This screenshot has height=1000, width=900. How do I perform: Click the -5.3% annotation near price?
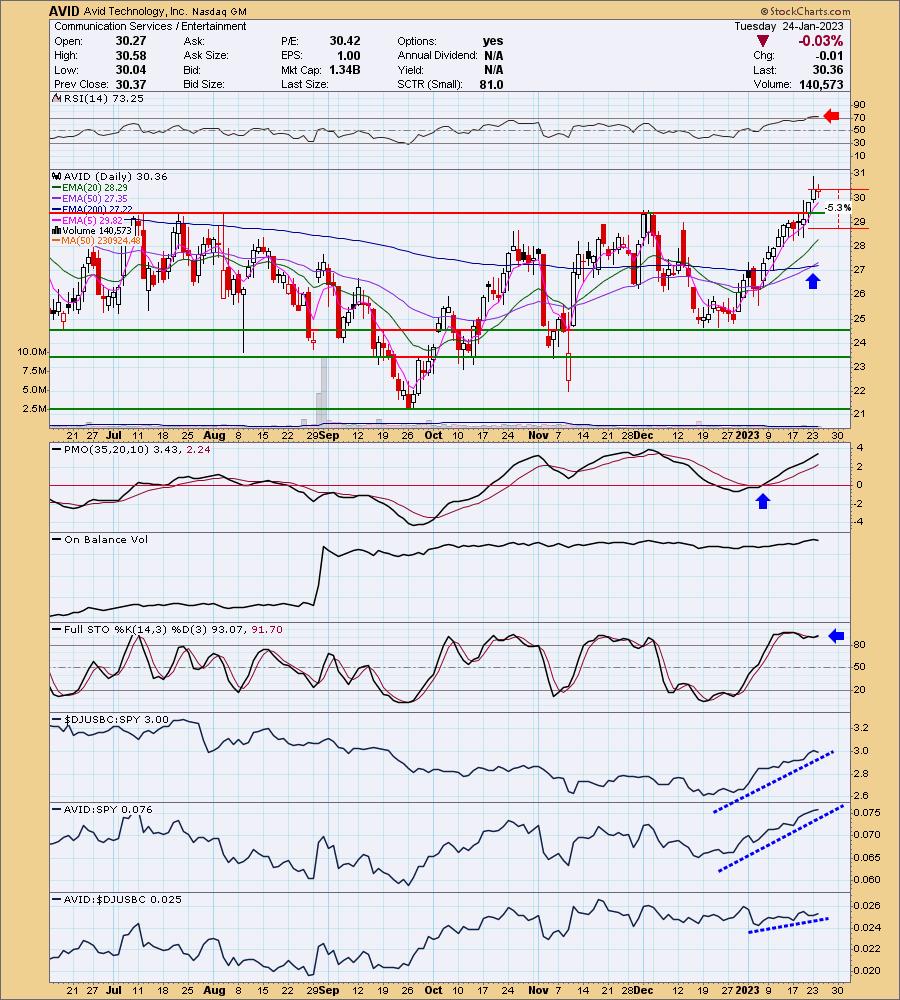pos(837,208)
